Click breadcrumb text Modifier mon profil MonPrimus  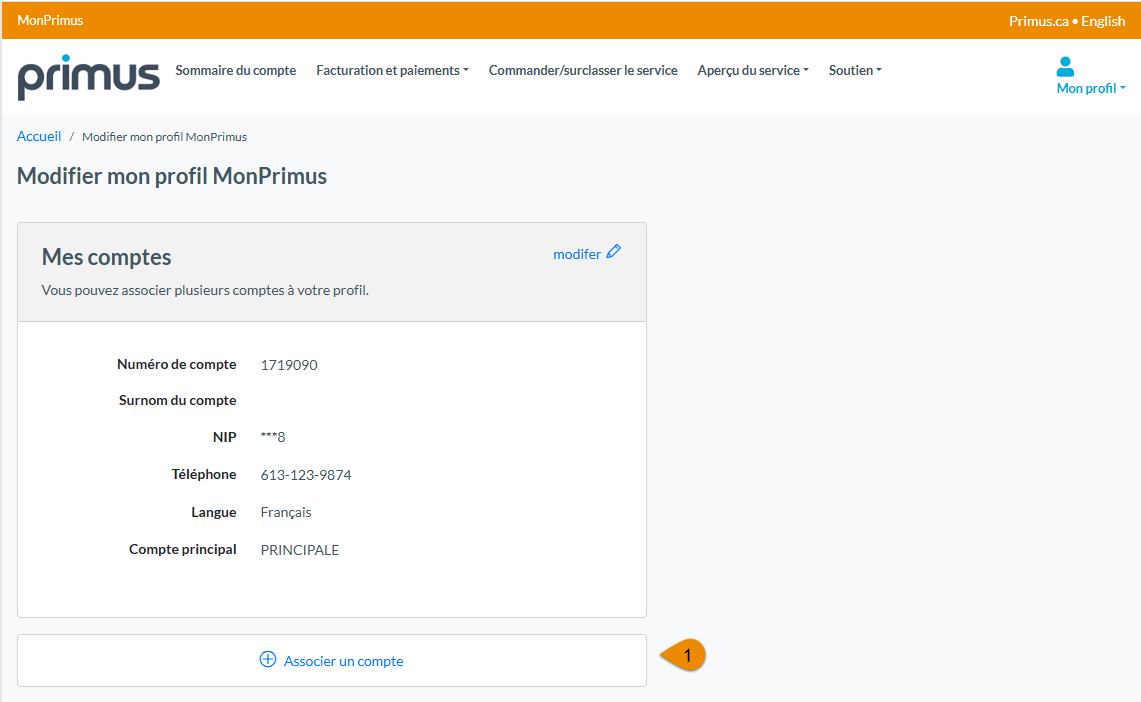164,137
